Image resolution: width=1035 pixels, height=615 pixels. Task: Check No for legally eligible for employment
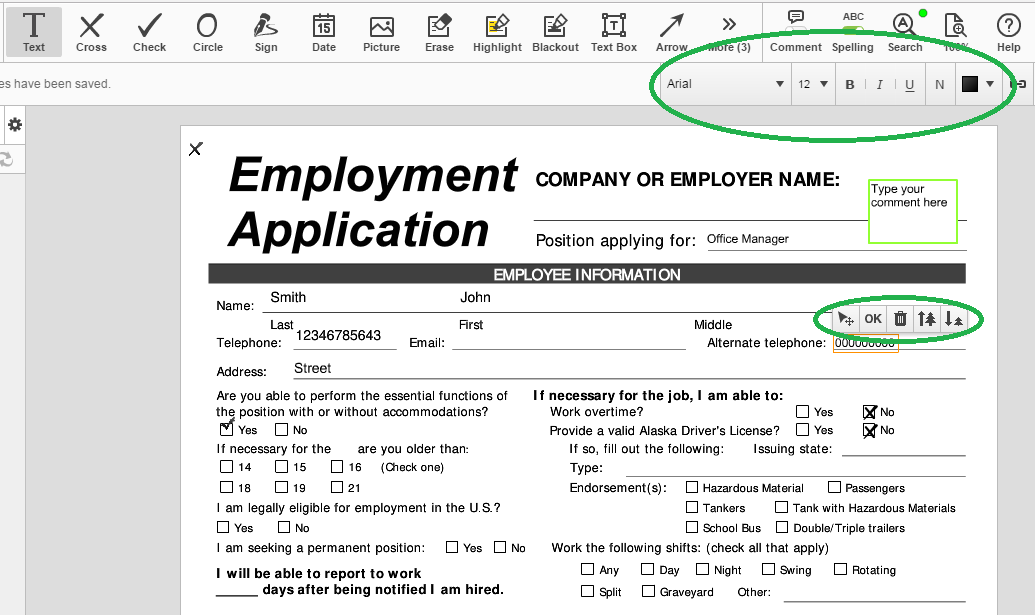(284, 527)
